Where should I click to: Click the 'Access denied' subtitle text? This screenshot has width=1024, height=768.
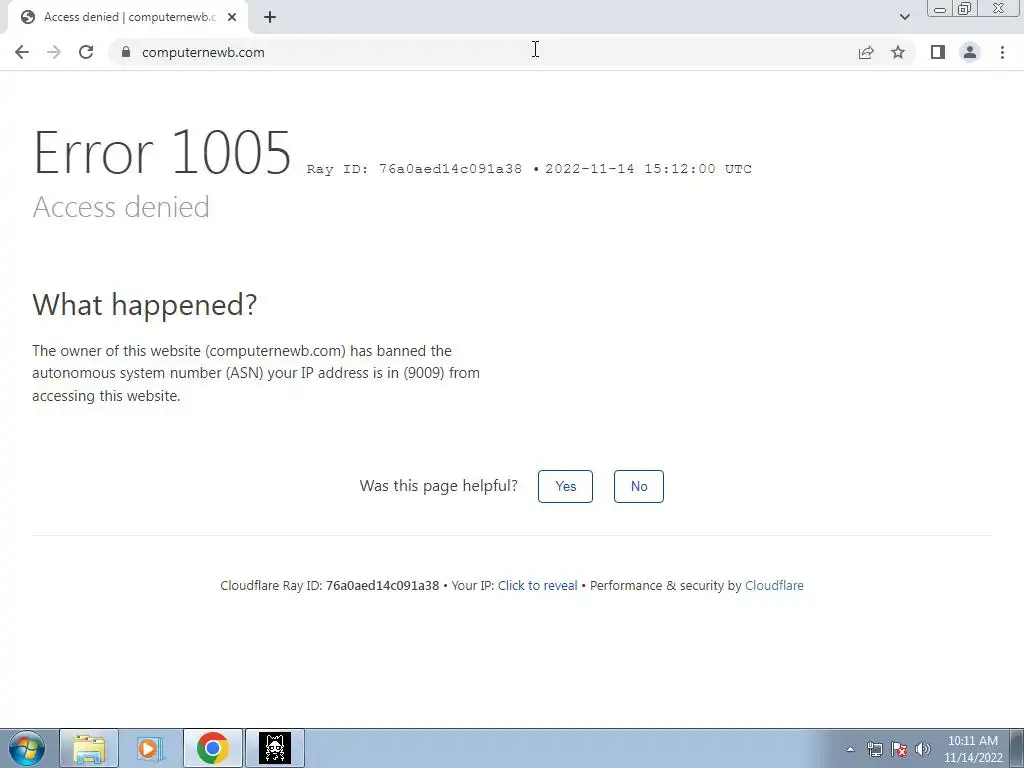121,207
